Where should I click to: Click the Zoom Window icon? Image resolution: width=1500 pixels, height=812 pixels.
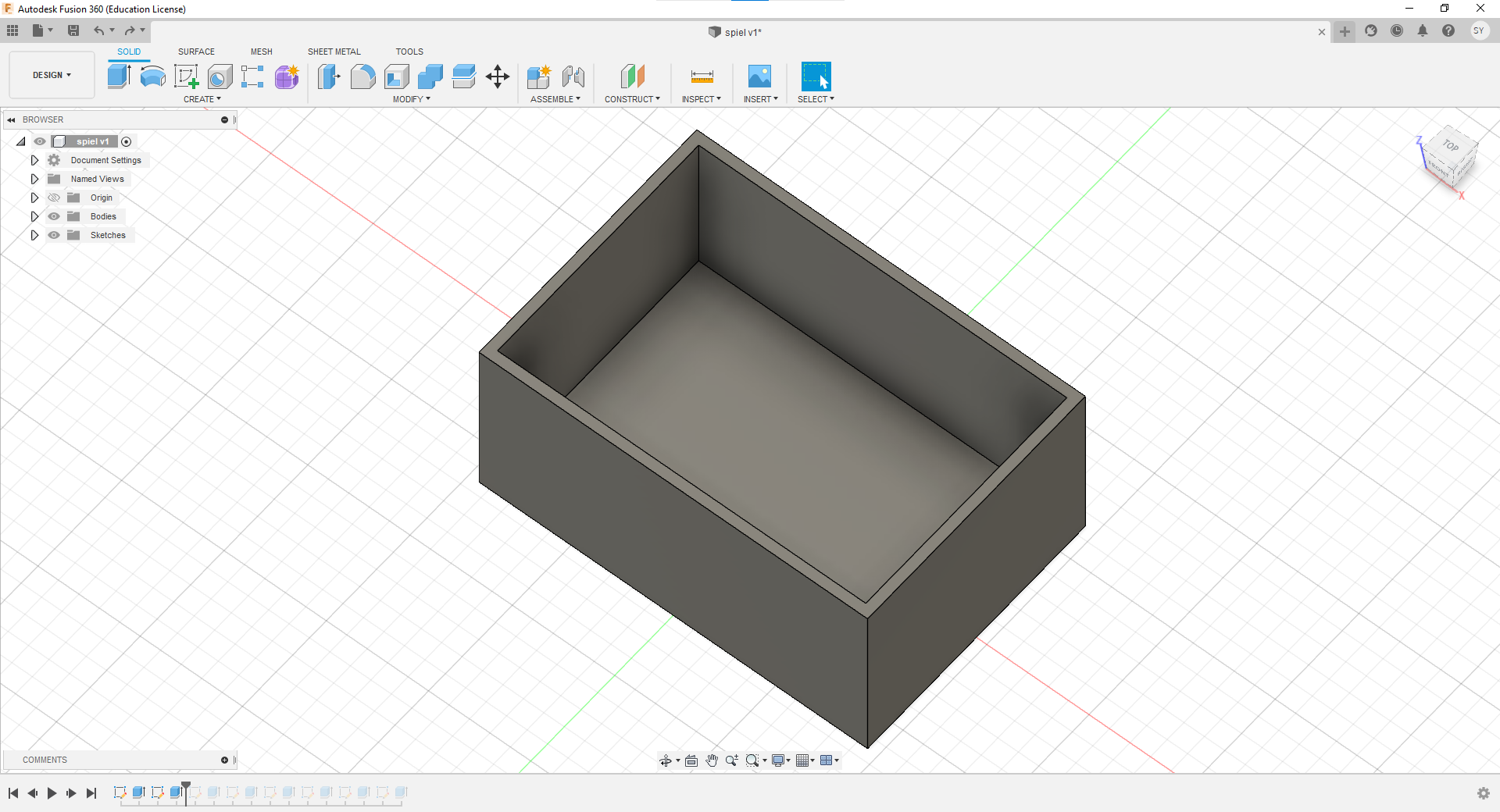752,760
